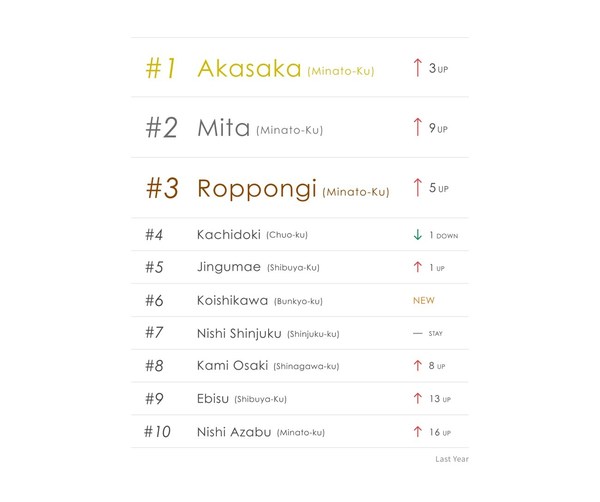Click the up arrow for Nishi Azabu
This screenshot has width=600, height=502.
417,432
